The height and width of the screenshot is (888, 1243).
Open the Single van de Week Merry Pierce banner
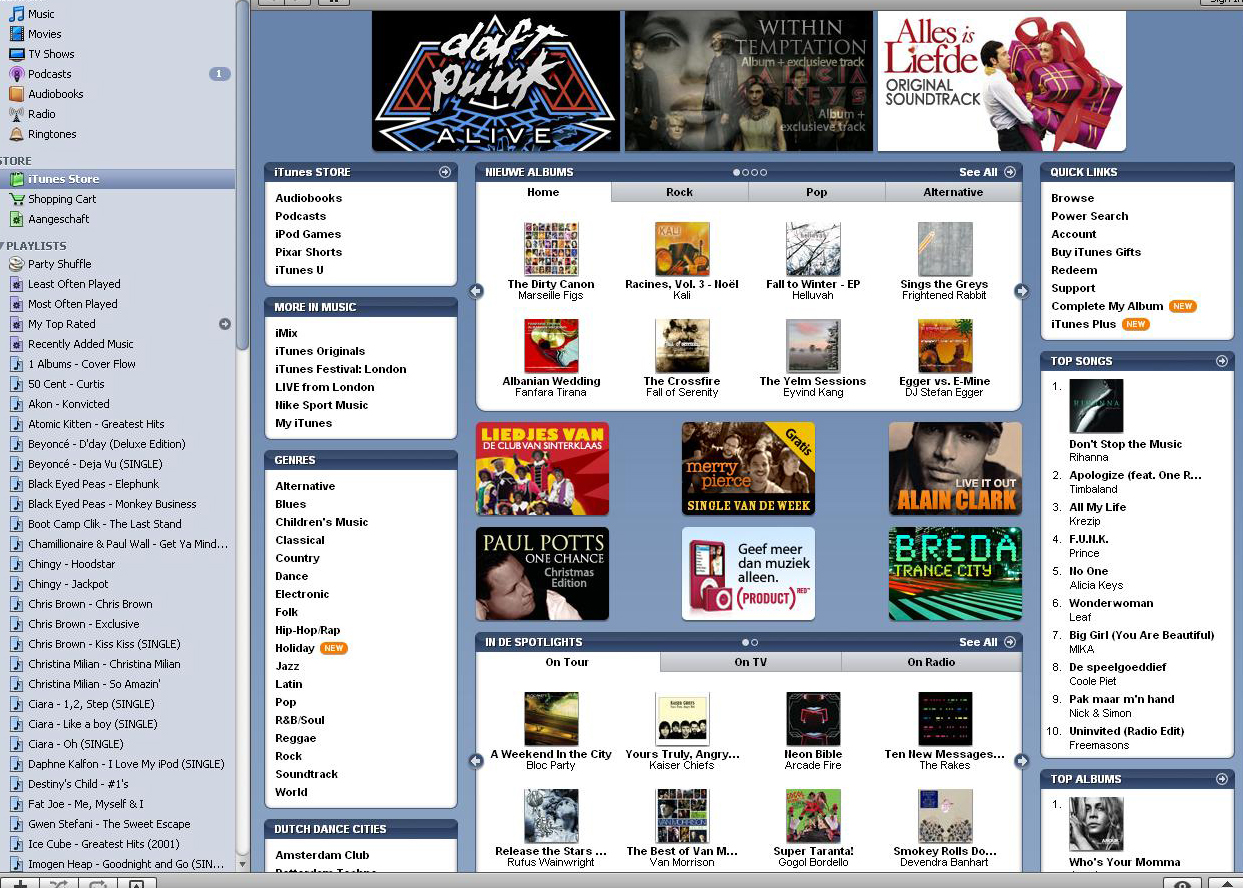point(748,469)
